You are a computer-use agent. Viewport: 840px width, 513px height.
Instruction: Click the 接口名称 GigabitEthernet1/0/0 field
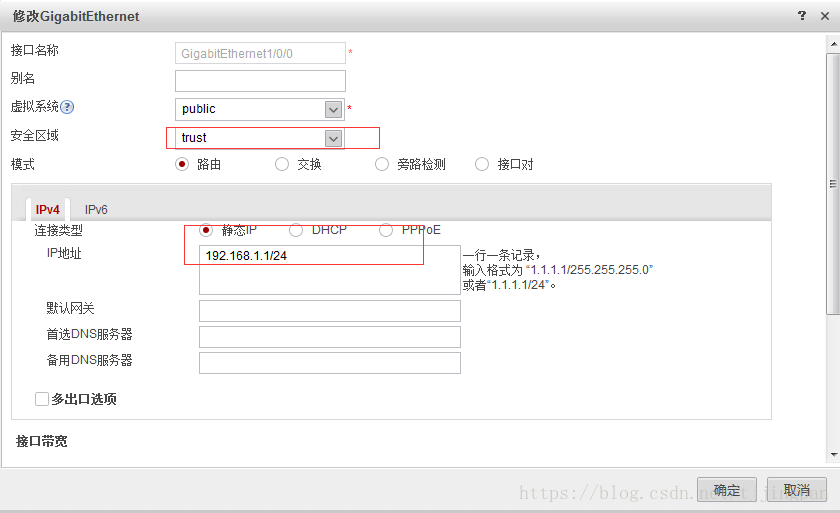(260, 53)
